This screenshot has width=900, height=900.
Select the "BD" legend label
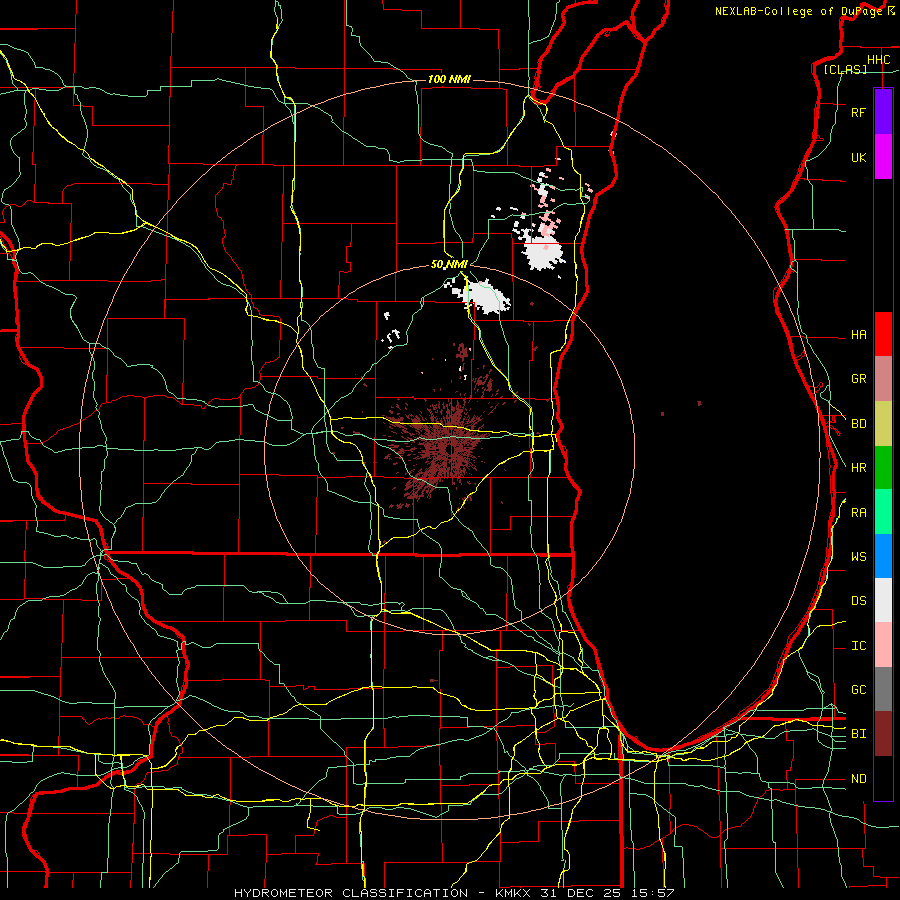tap(858, 424)
